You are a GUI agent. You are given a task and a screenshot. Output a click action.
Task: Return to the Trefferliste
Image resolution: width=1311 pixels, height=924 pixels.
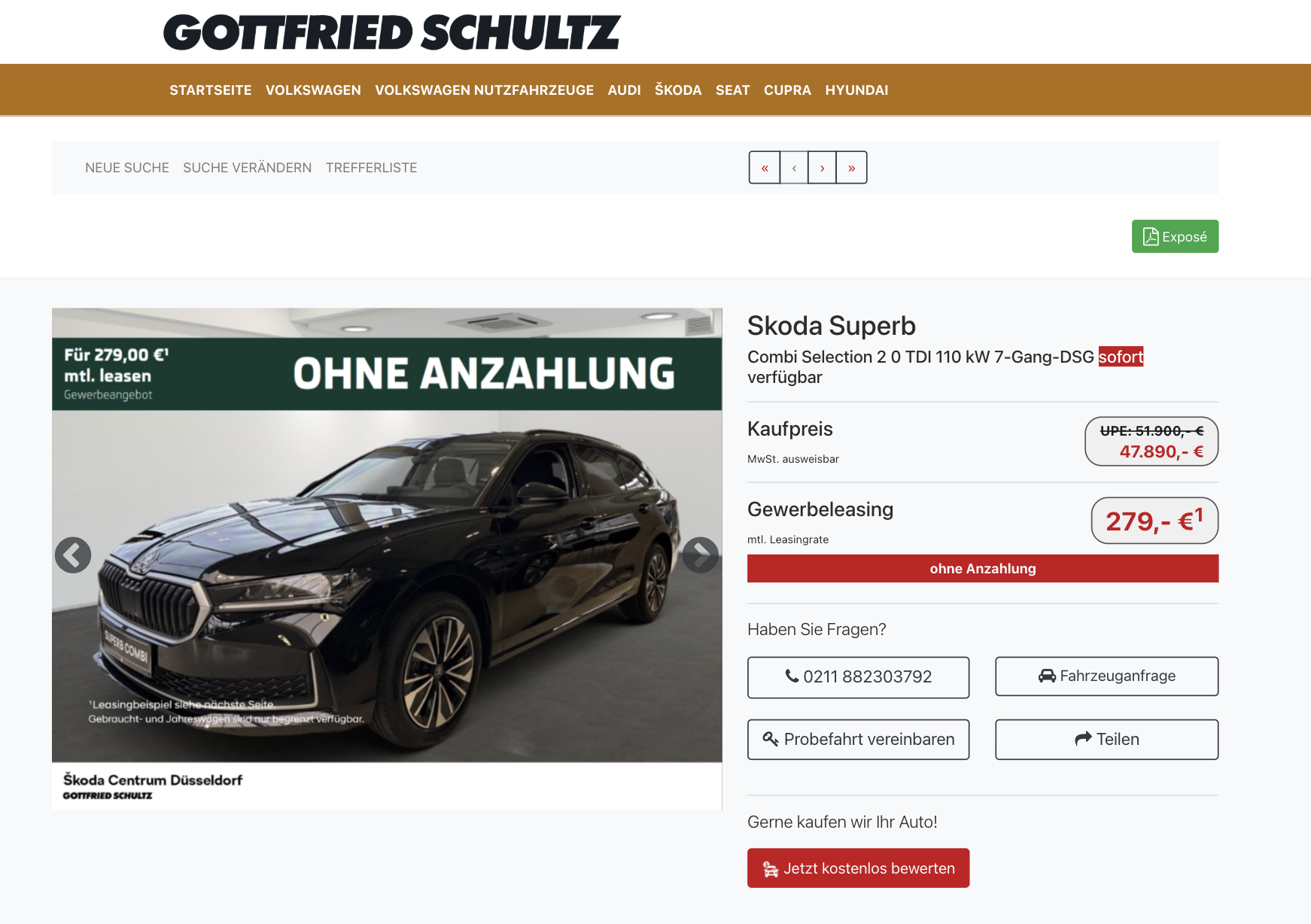pos(372,168)
